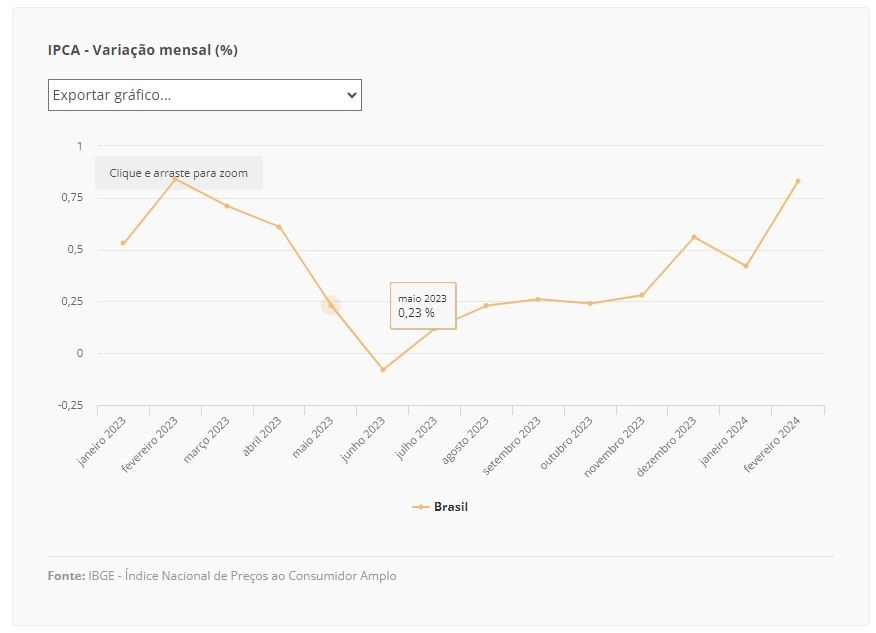Select the highlighted maio 2023 point

tap(331, 306)
